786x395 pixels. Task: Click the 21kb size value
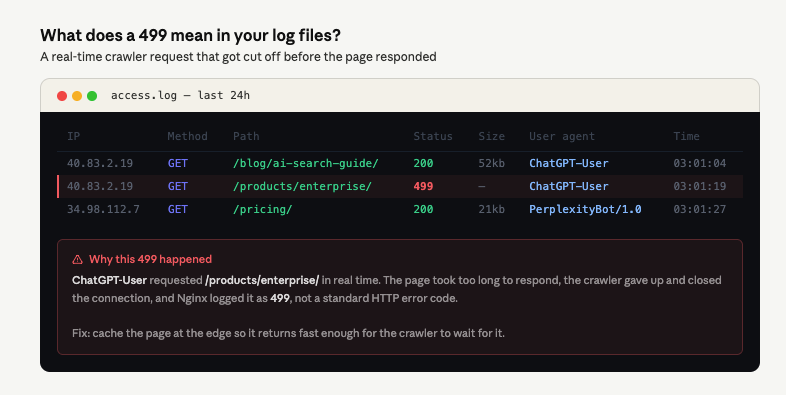[491, 209]
